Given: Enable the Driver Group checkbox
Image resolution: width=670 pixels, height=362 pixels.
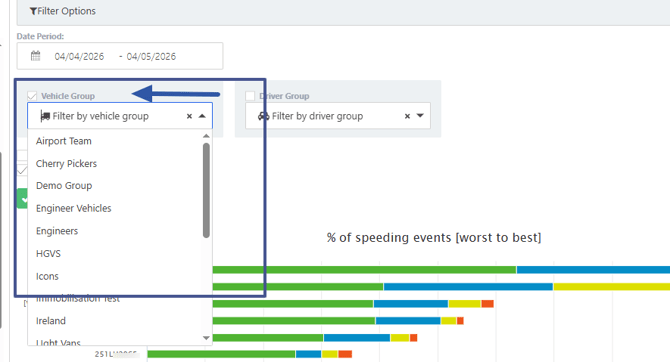Looking at the screenshot, I should (250, 96).
